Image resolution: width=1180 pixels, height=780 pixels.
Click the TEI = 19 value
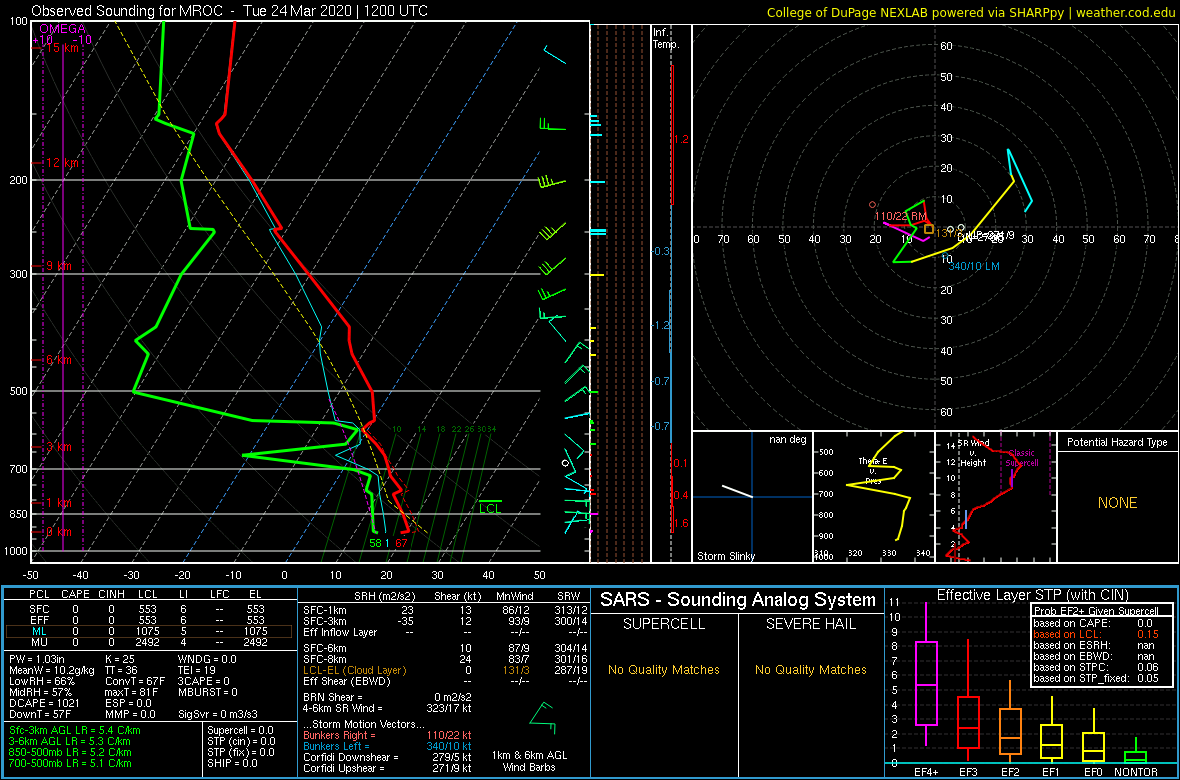198,672
